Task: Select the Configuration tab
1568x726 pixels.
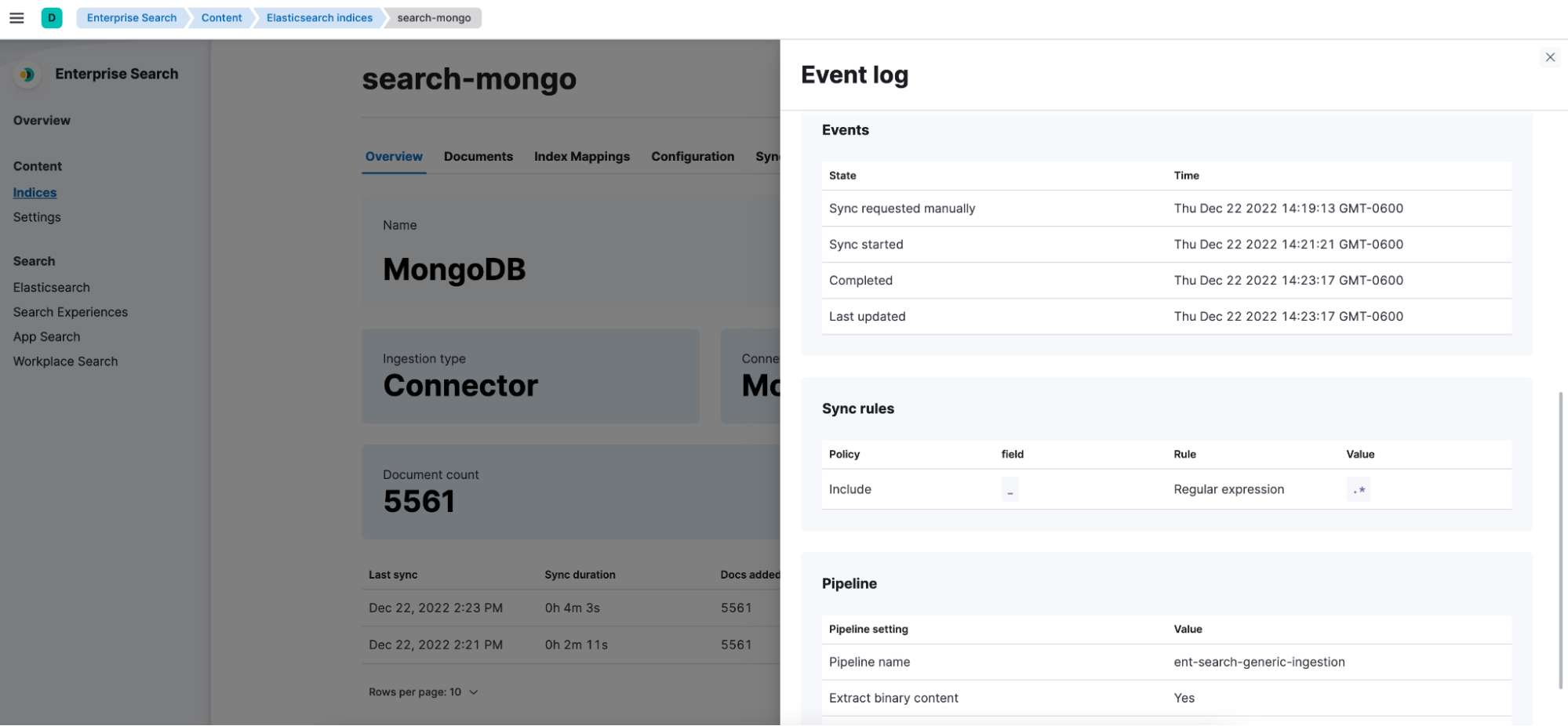Action: point(693,157)
